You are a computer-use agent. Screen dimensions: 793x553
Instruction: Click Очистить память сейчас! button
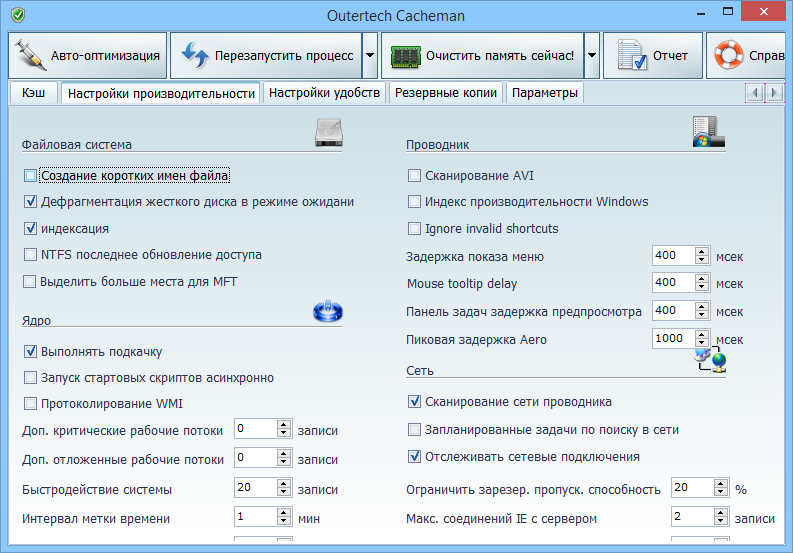(x=482, y=55)
